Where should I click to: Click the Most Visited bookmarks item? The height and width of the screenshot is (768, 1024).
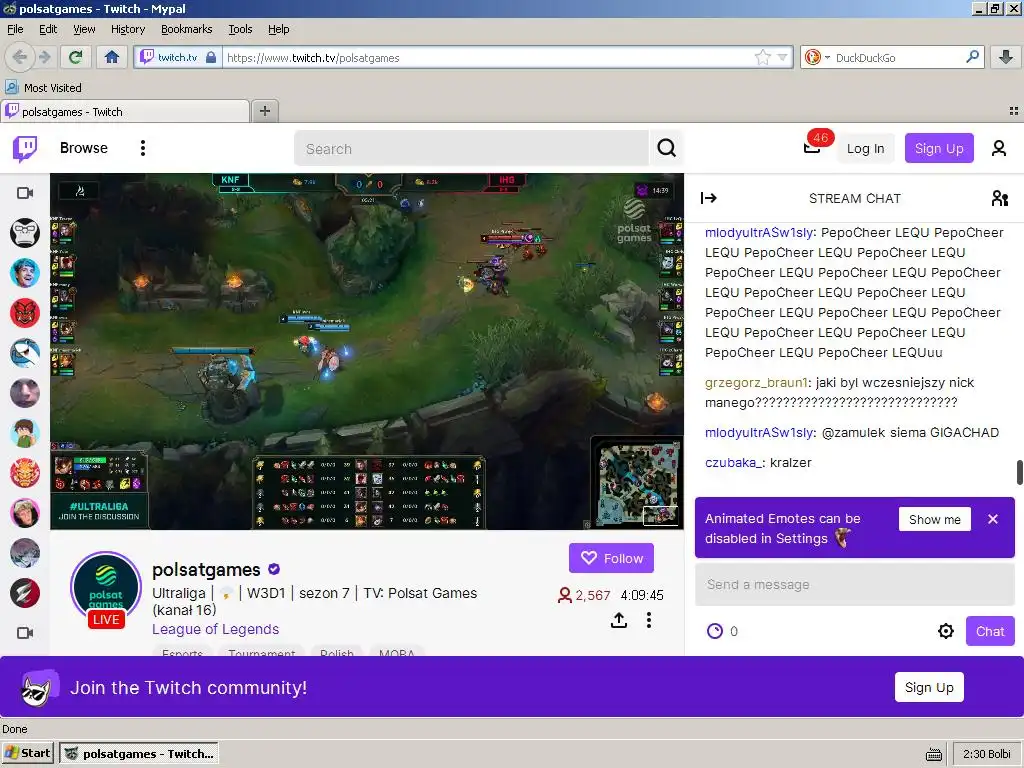(44, 88)
